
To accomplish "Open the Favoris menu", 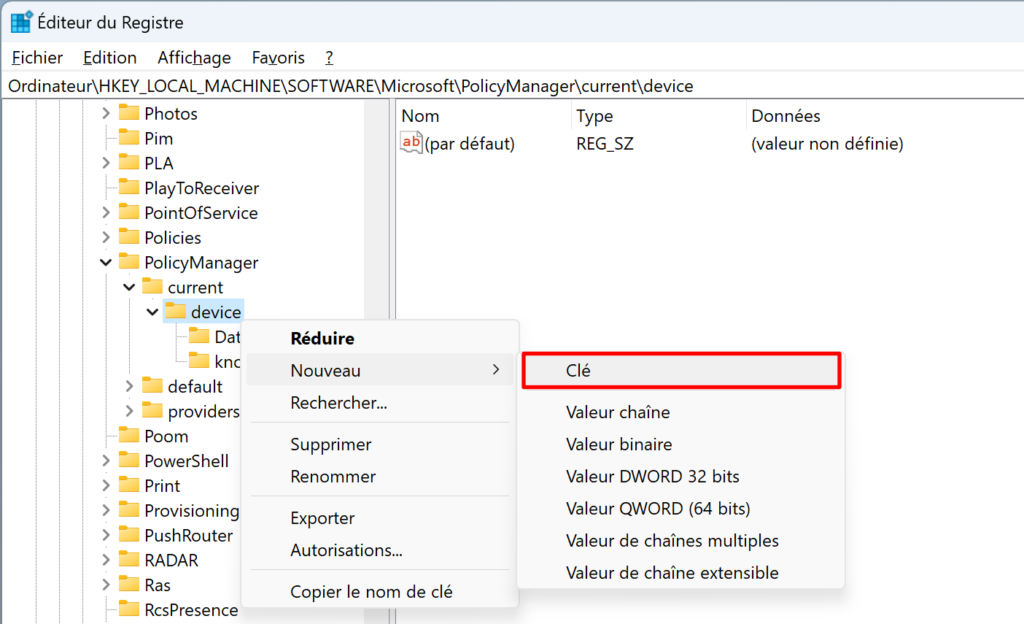I will [x=278, y=57].
